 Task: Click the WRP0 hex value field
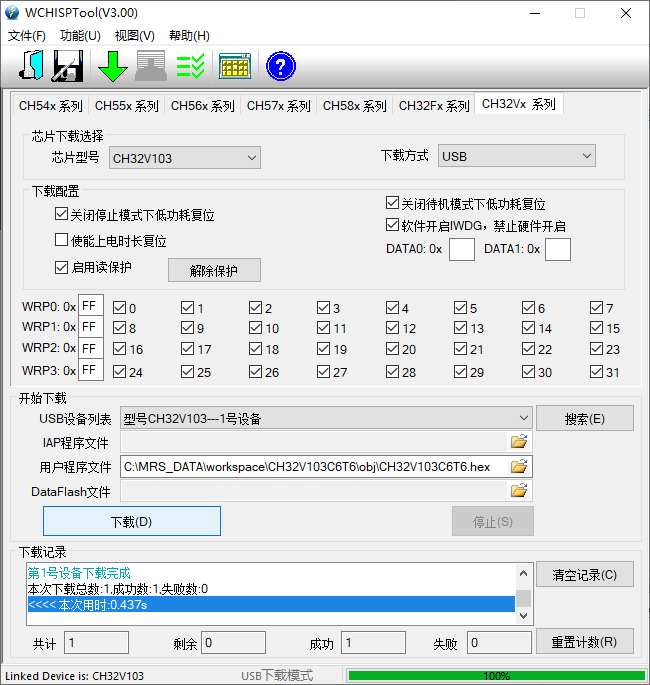tap(91, 305)
